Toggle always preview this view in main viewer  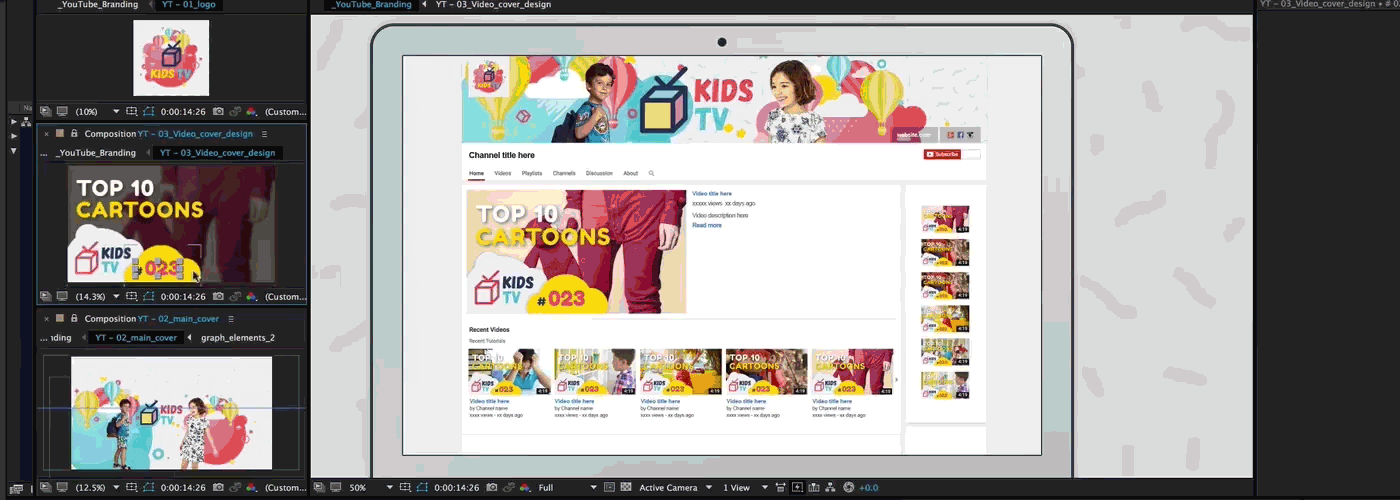coord(318,487)
